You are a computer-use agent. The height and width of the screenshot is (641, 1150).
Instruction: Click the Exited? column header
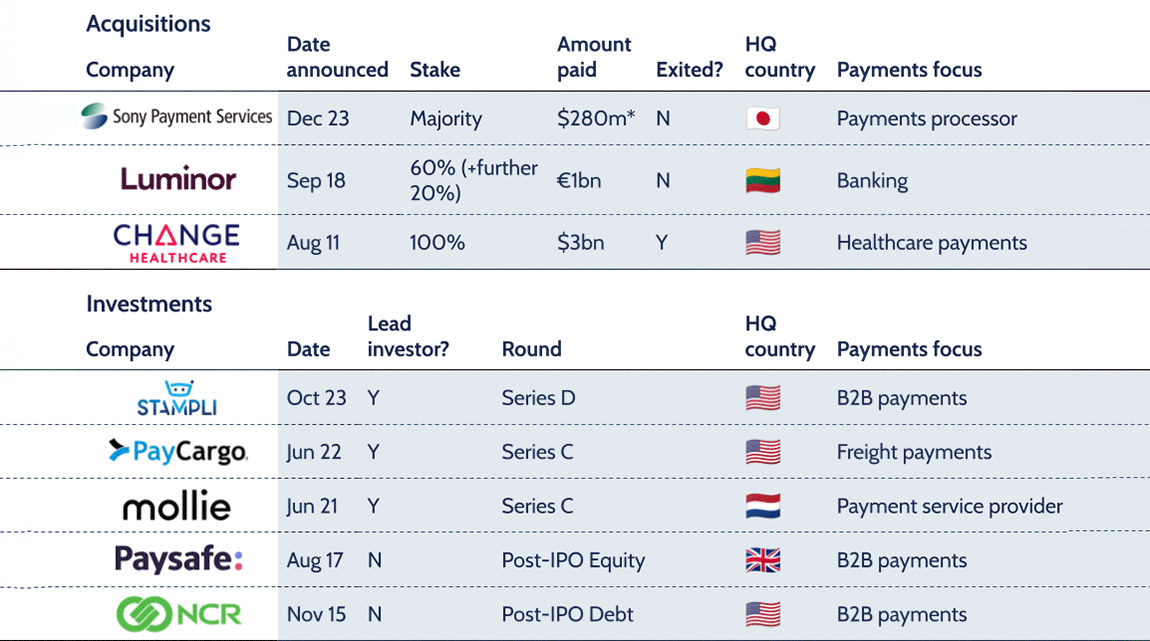point(689,70)
